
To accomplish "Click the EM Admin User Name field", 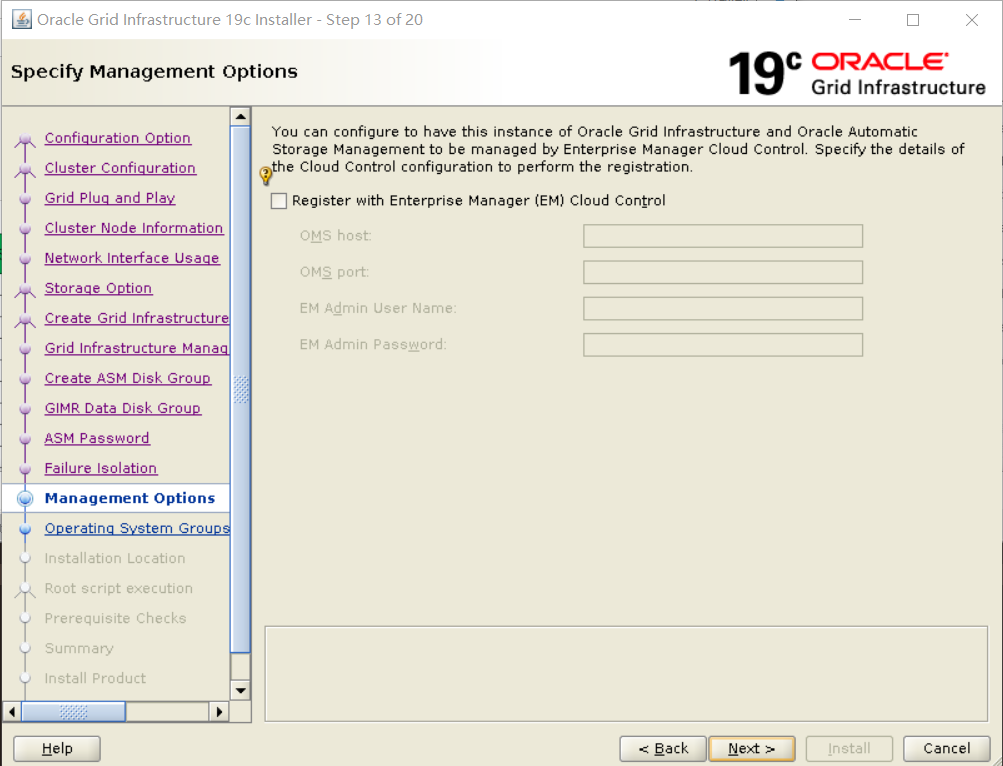I will pyautogui.click(x=723, y=308).
